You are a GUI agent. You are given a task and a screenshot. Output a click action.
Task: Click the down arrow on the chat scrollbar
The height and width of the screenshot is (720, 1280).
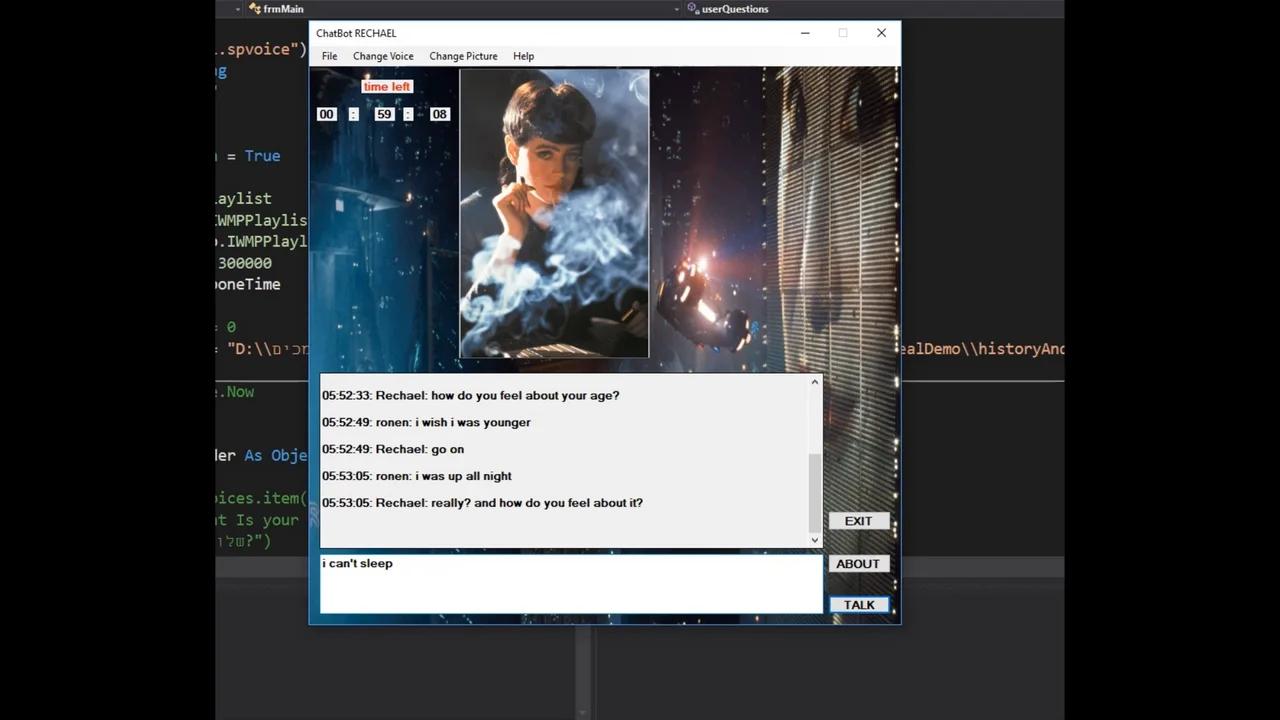point(814,539)
